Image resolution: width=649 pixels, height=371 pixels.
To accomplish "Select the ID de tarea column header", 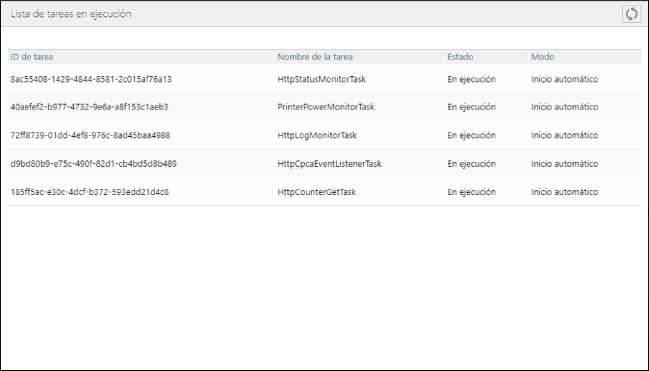I will click(x=32, y=57).
